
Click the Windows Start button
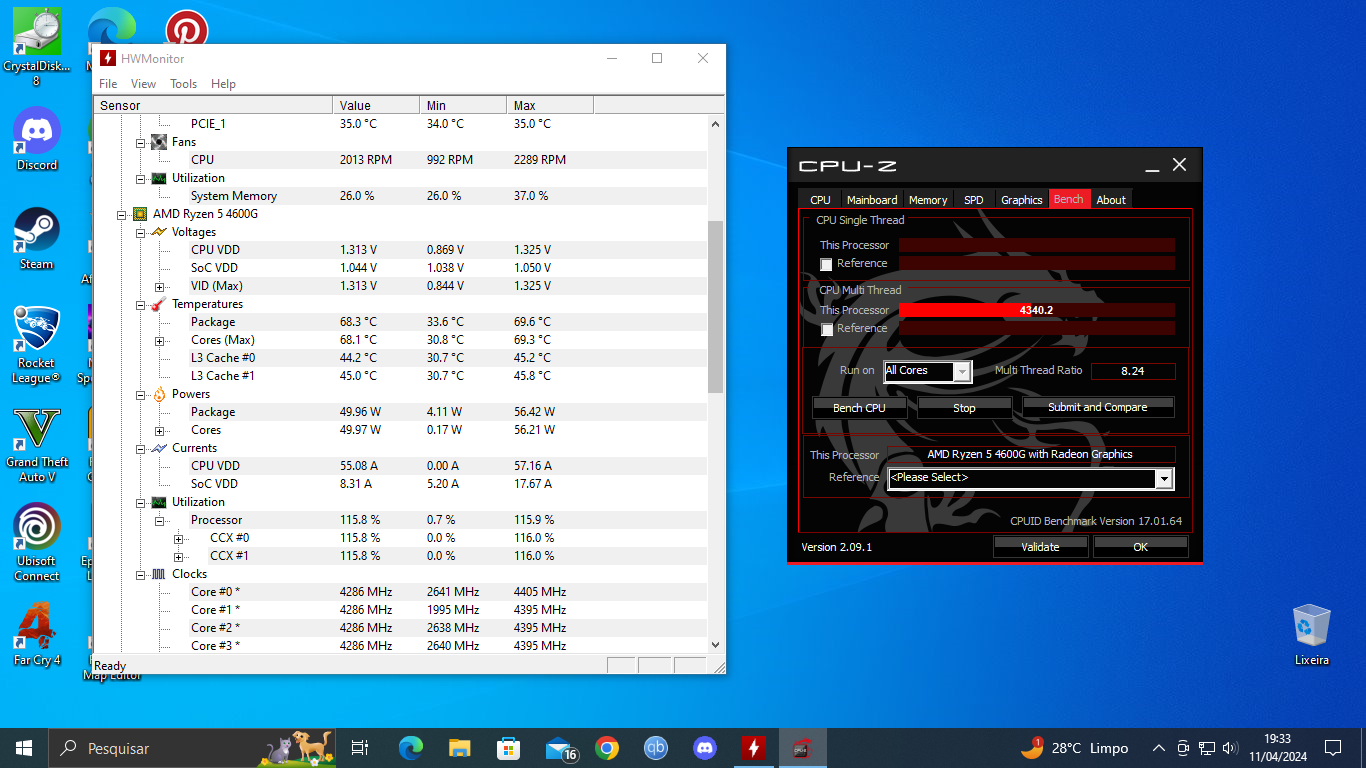coord(24,748)
